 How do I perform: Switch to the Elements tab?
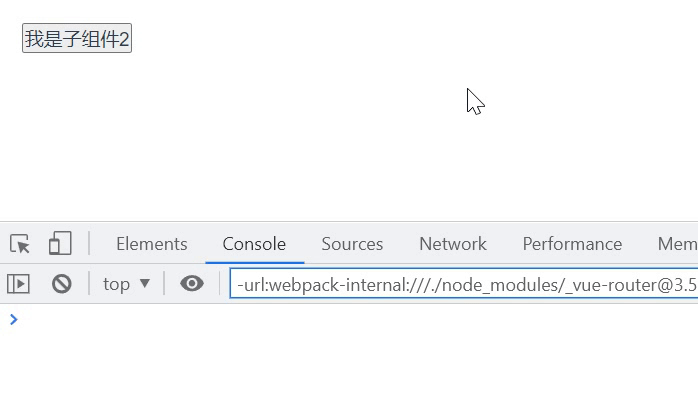coord(152,244)
